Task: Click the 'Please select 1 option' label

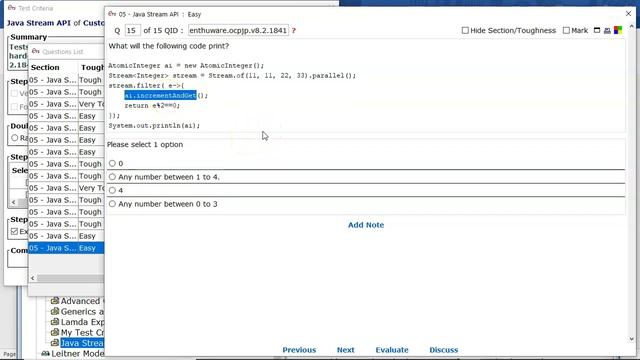Action: pyautogui.click(x=145, y=144)
